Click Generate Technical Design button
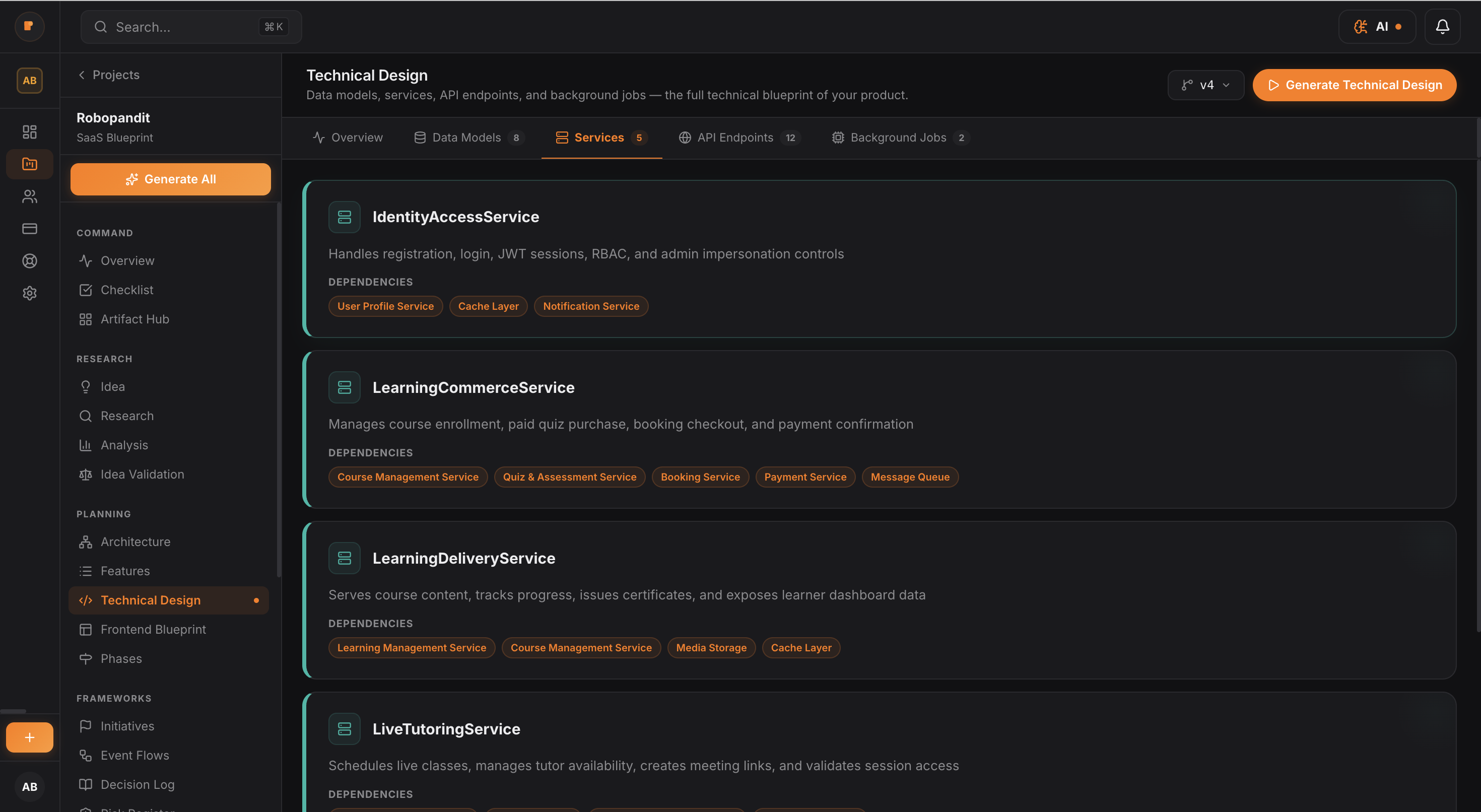This screenshot has height=812, width=1481. point(1355,85)
